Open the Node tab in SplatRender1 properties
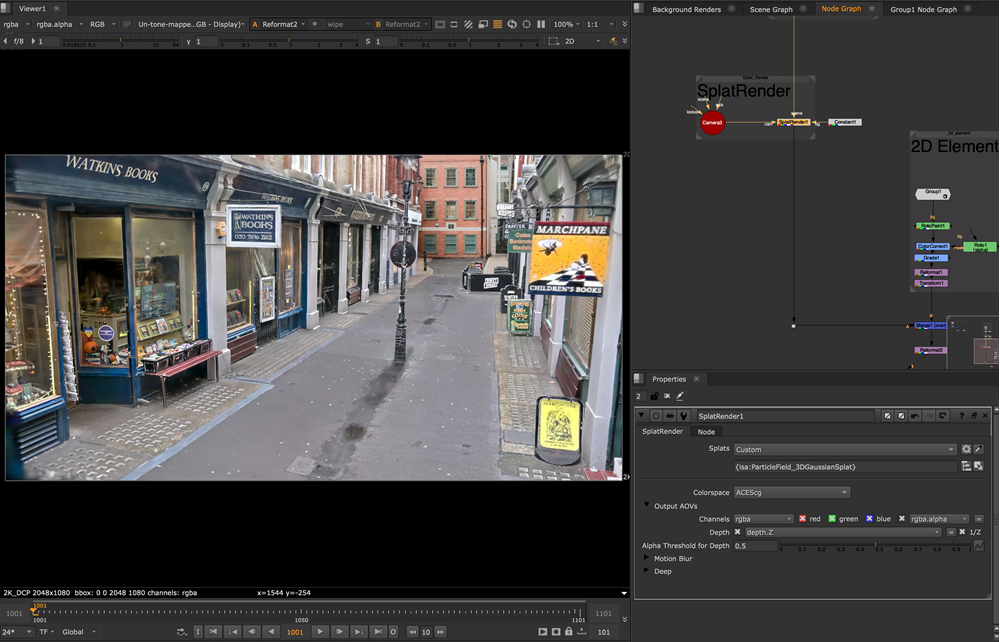The height and width of the screenshot is (642, 1000). pos(706,431)
